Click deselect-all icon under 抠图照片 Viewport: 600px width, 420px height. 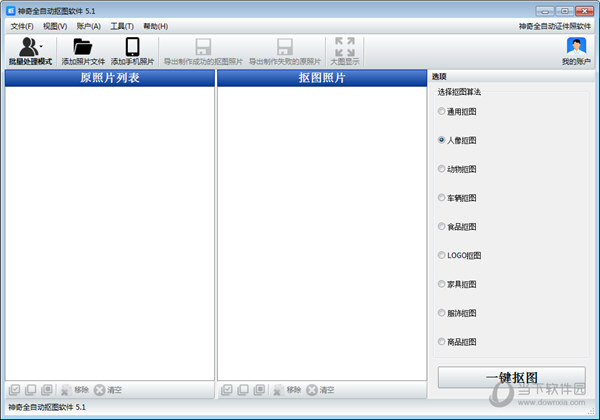tap(243, 390)
